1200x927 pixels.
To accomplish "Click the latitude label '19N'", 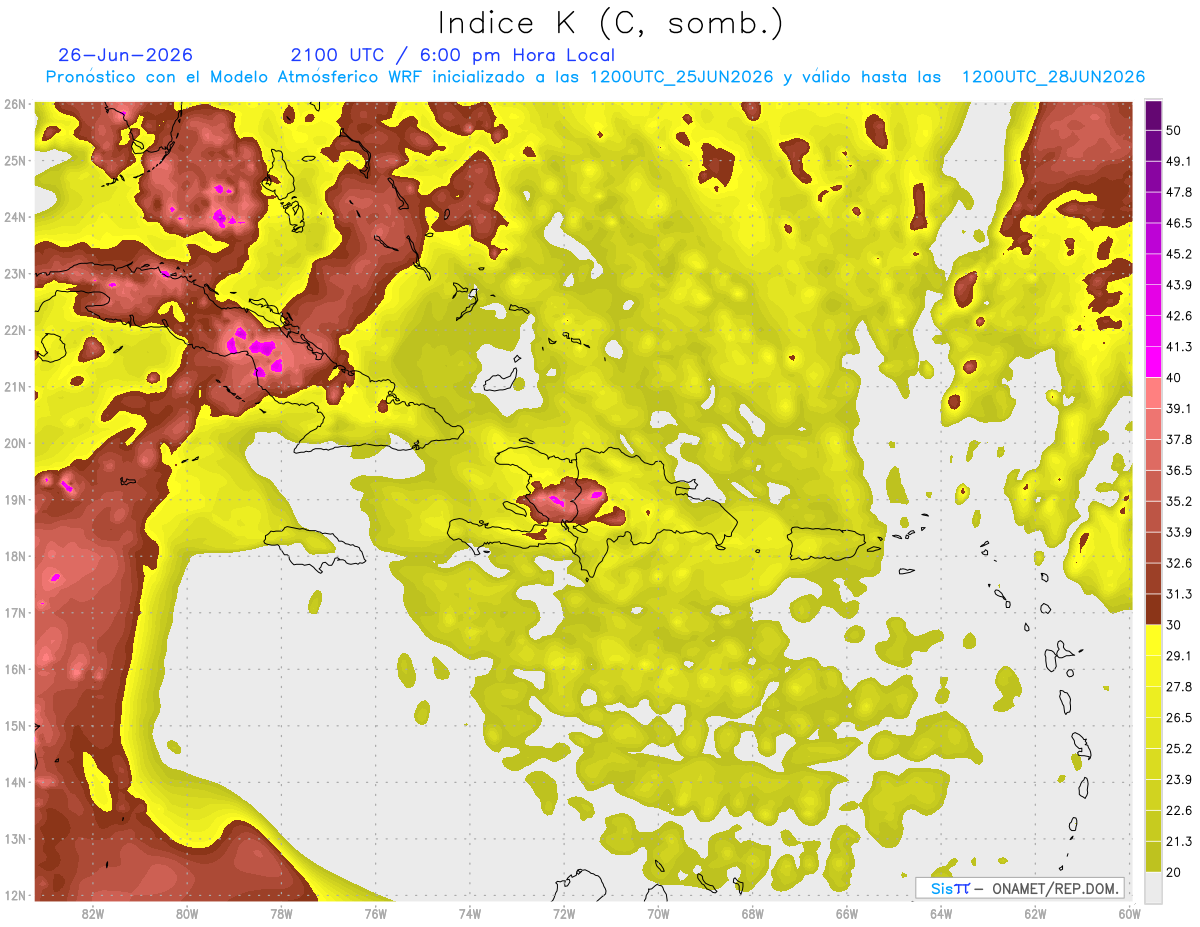I will pos(15,500).
